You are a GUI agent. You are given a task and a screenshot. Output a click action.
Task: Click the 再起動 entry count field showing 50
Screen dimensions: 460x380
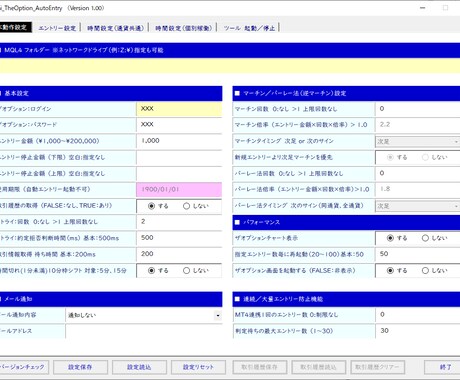(418, 254)
